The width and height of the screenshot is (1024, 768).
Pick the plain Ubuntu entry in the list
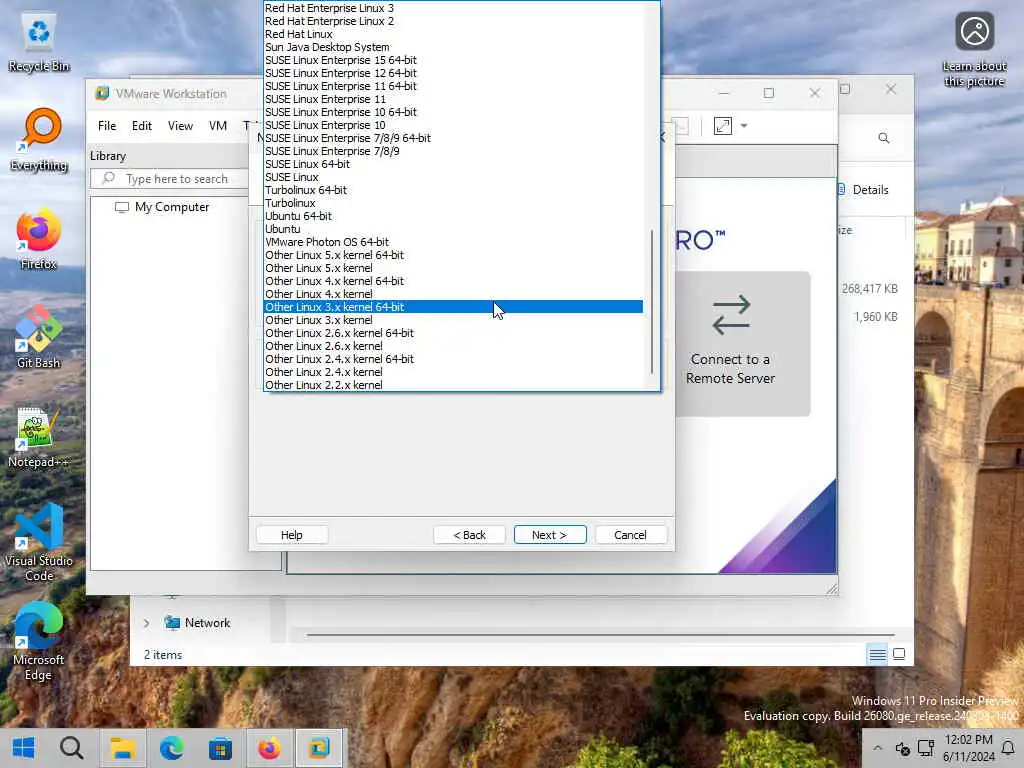(453, 229)
